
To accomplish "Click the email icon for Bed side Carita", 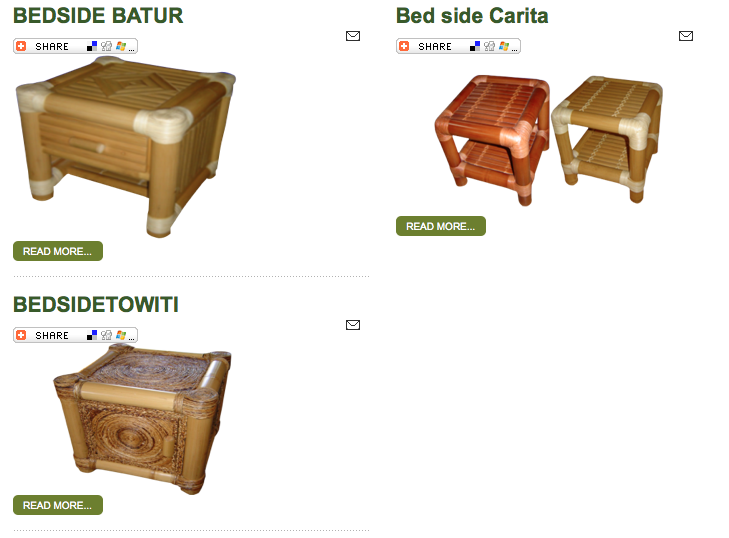I will point(686,36).
